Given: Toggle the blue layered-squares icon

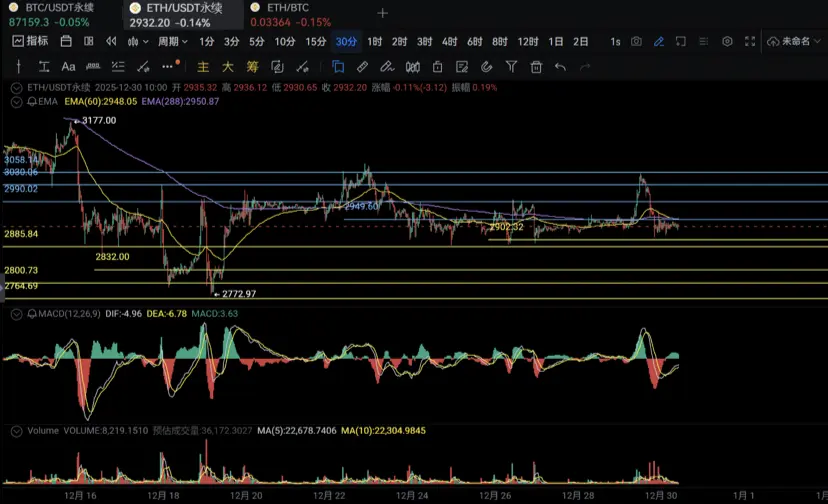Looking at the screenshot, I should point(337,67).
